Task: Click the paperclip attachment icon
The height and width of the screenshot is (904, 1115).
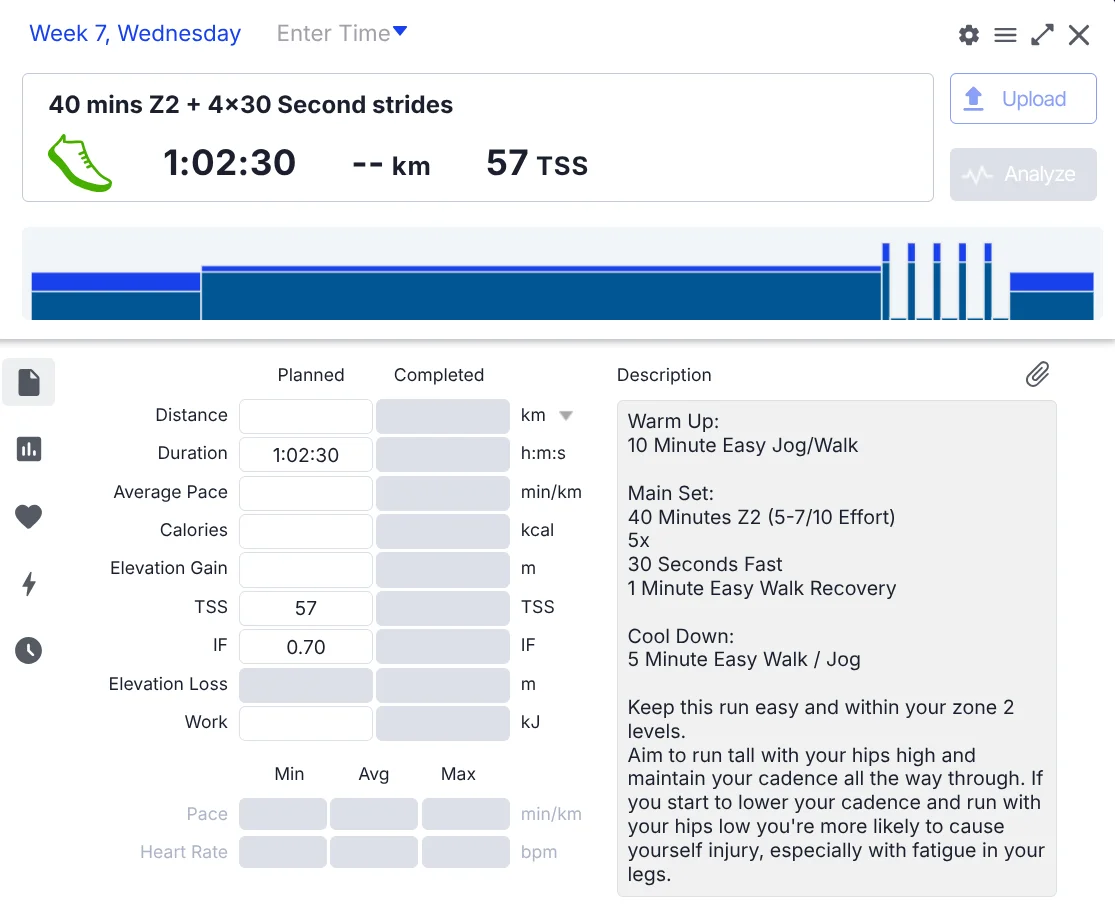Action: (1037, 374)
